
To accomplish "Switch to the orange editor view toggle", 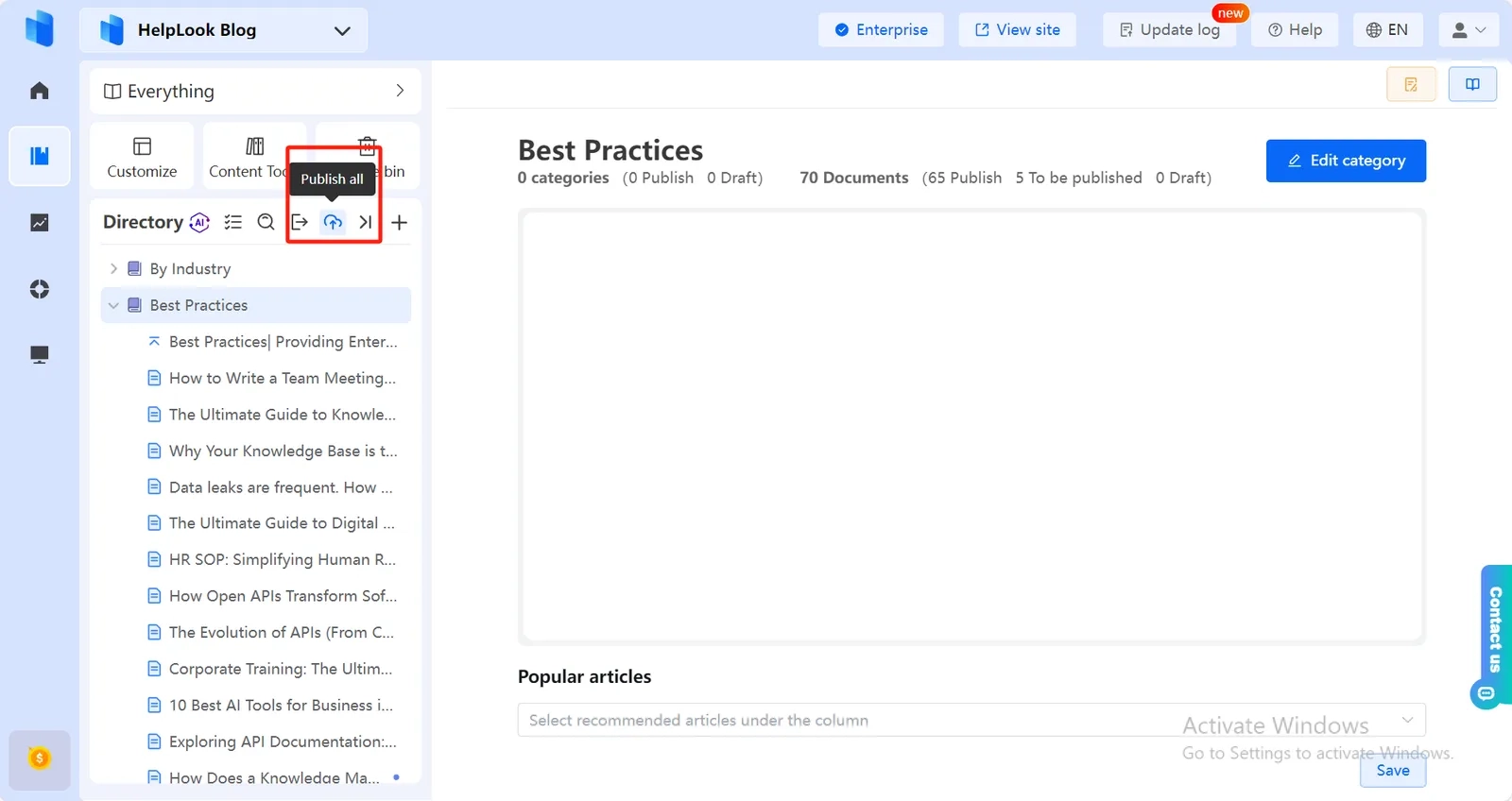I will 1411,84.
